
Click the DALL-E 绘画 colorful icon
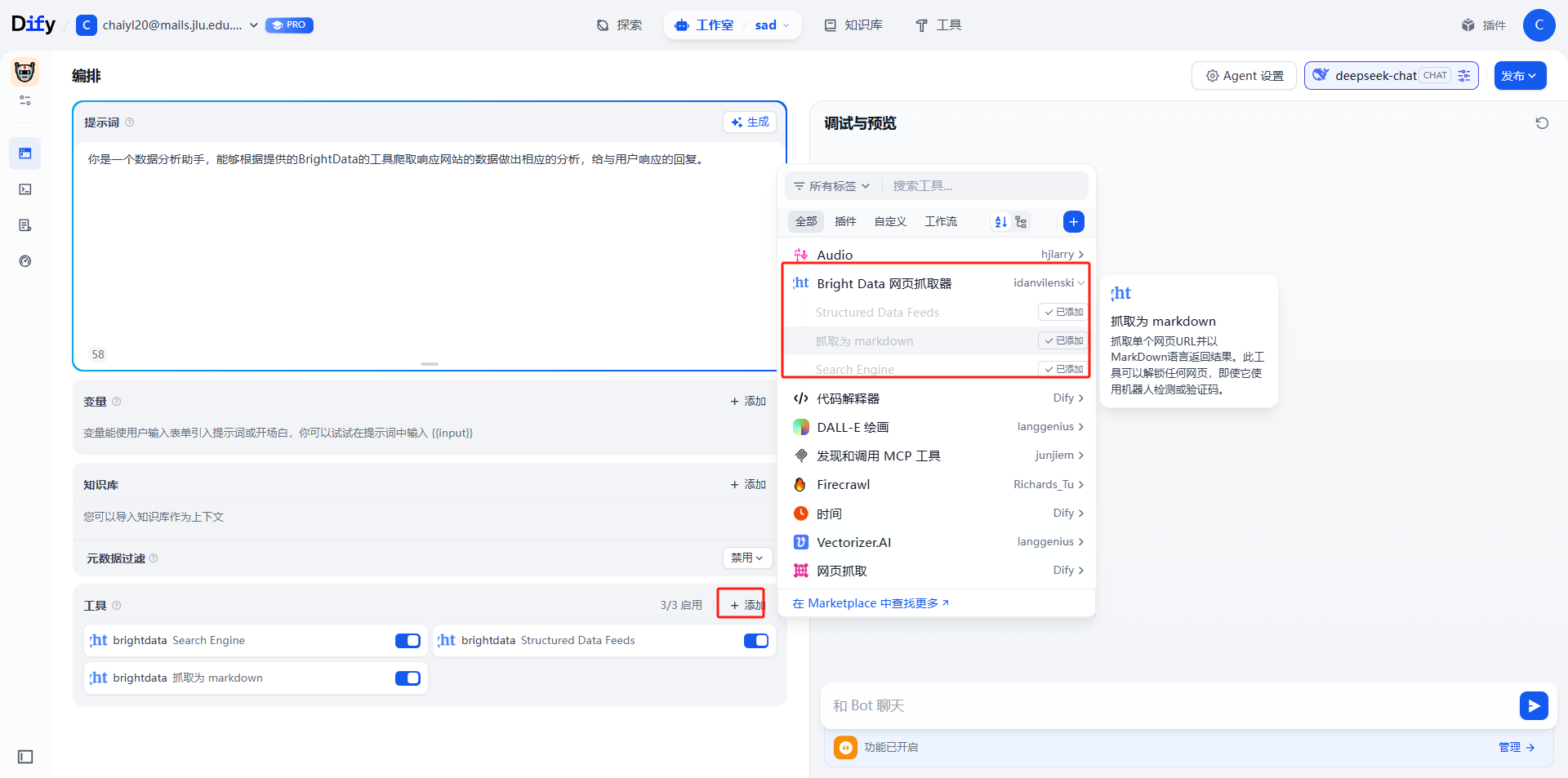800,427
